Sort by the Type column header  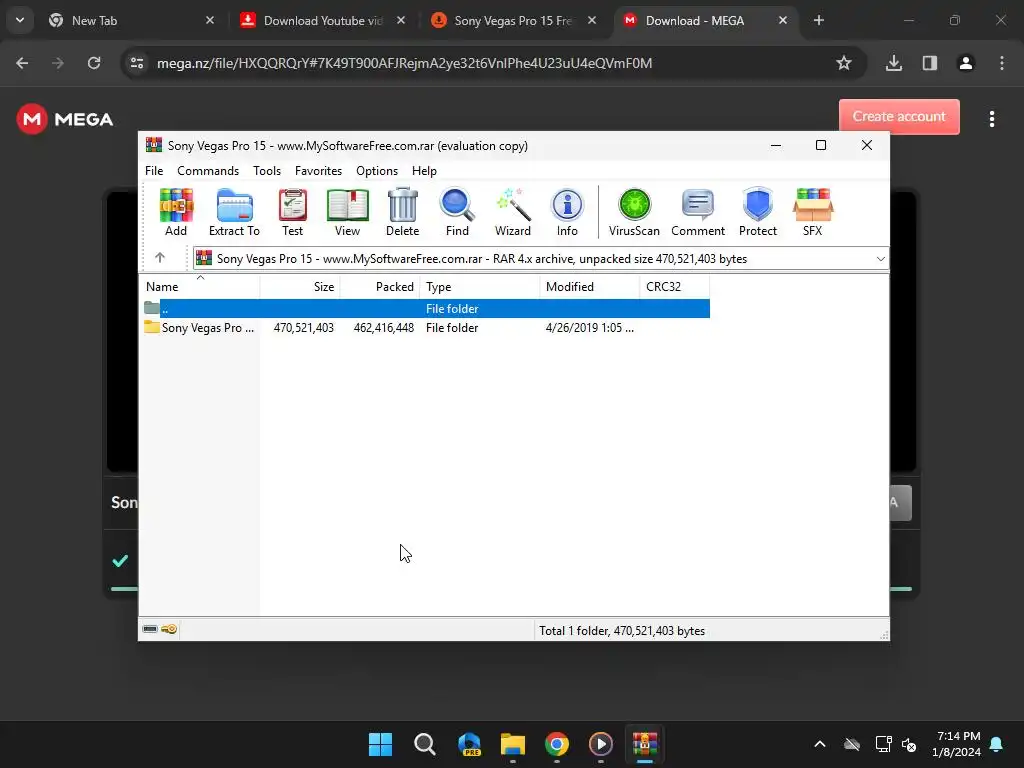click(480, 287)
